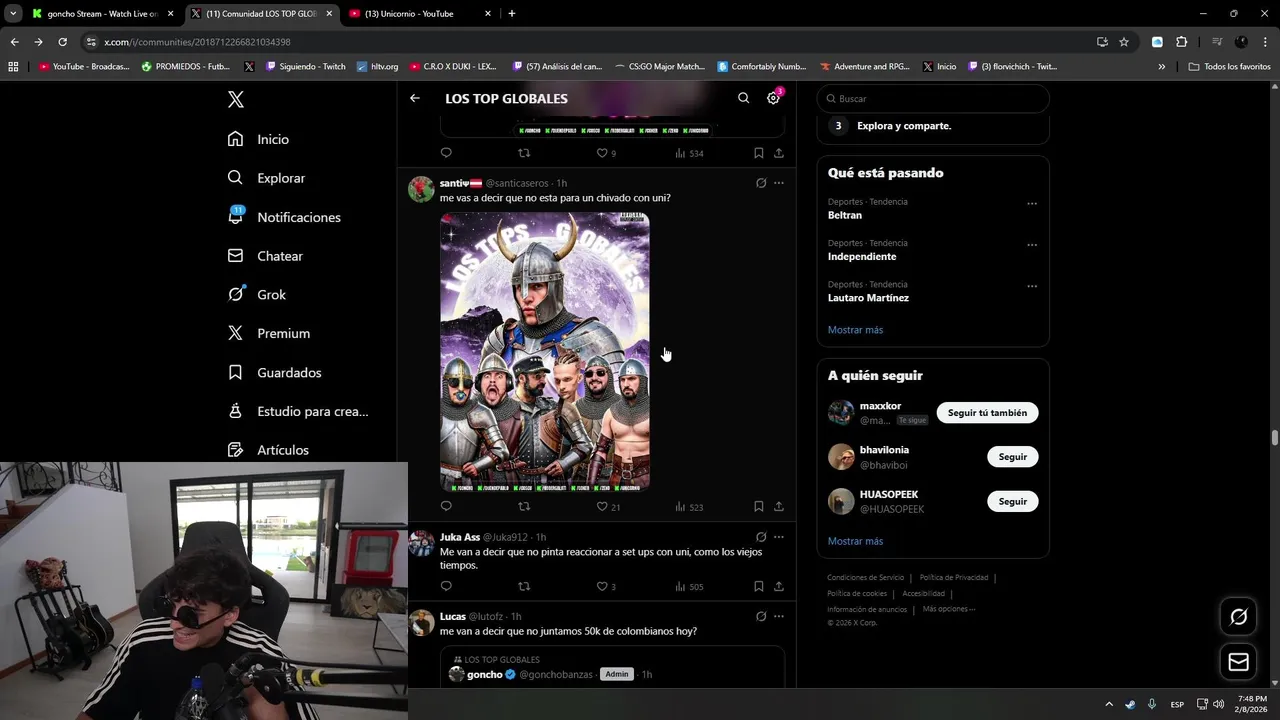Open quoted goncho post in Lucas tweet

(x=612, y=668)
